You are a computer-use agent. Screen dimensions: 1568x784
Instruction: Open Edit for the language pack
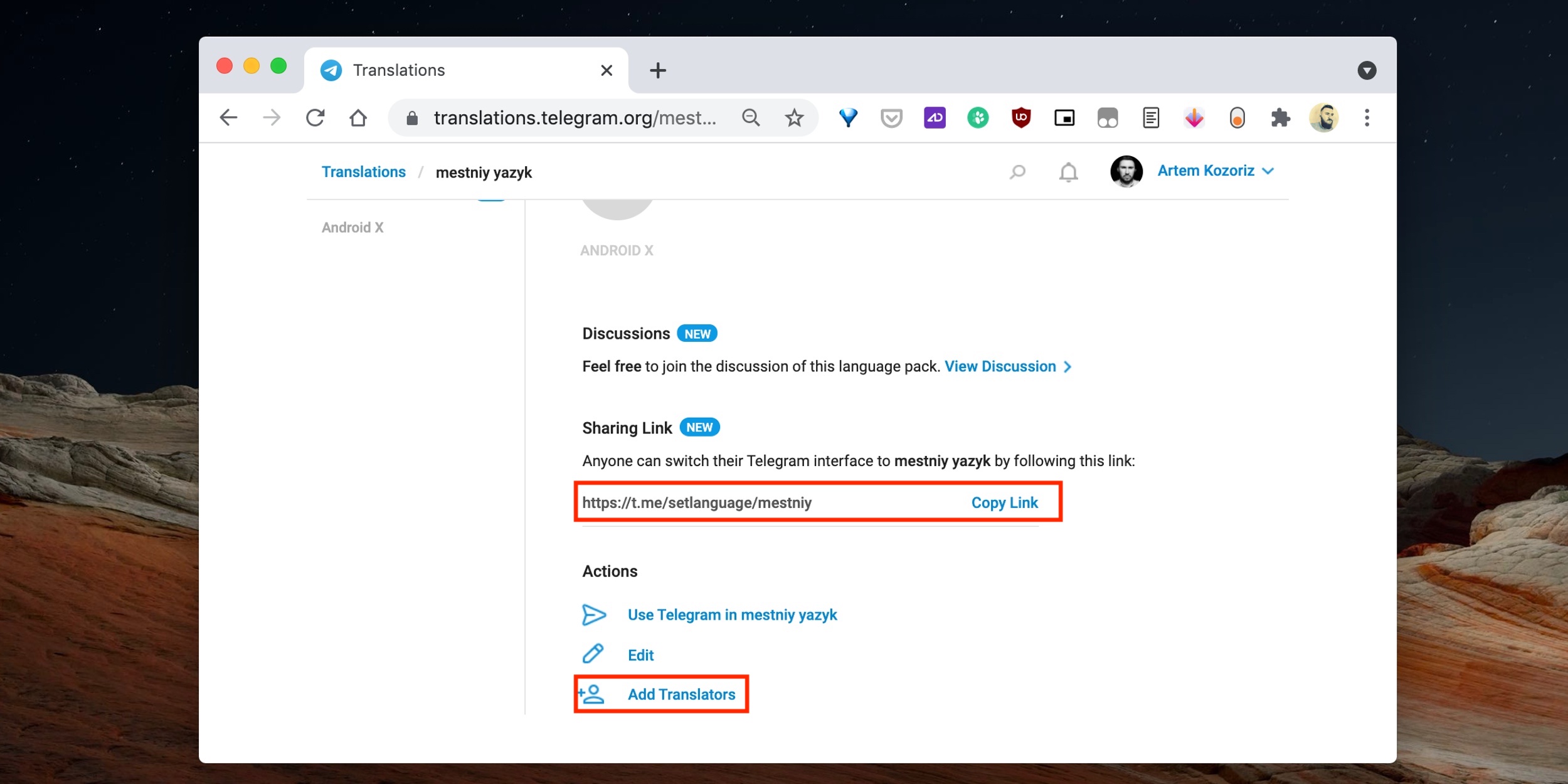pyautogui.click(x=640, y=655)
